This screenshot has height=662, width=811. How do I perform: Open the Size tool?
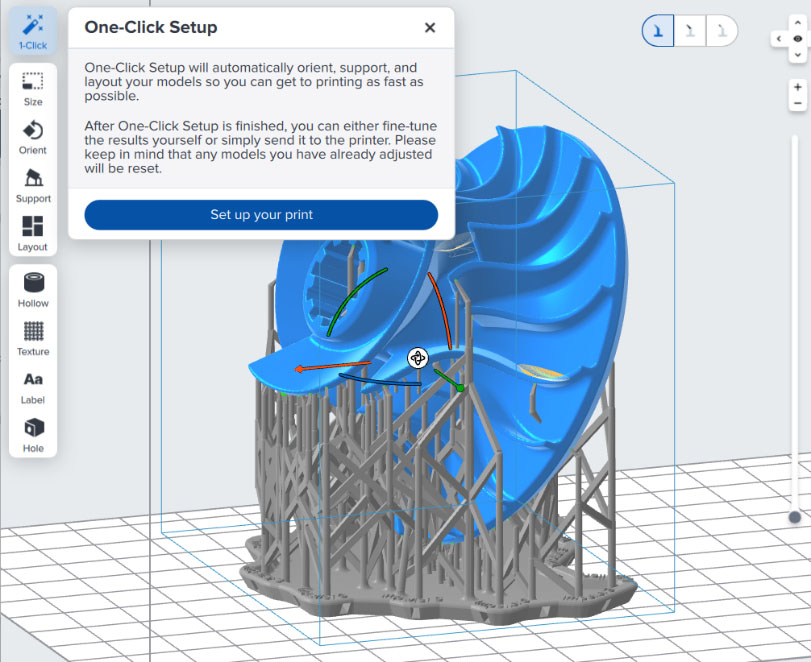tap(33, 88)
